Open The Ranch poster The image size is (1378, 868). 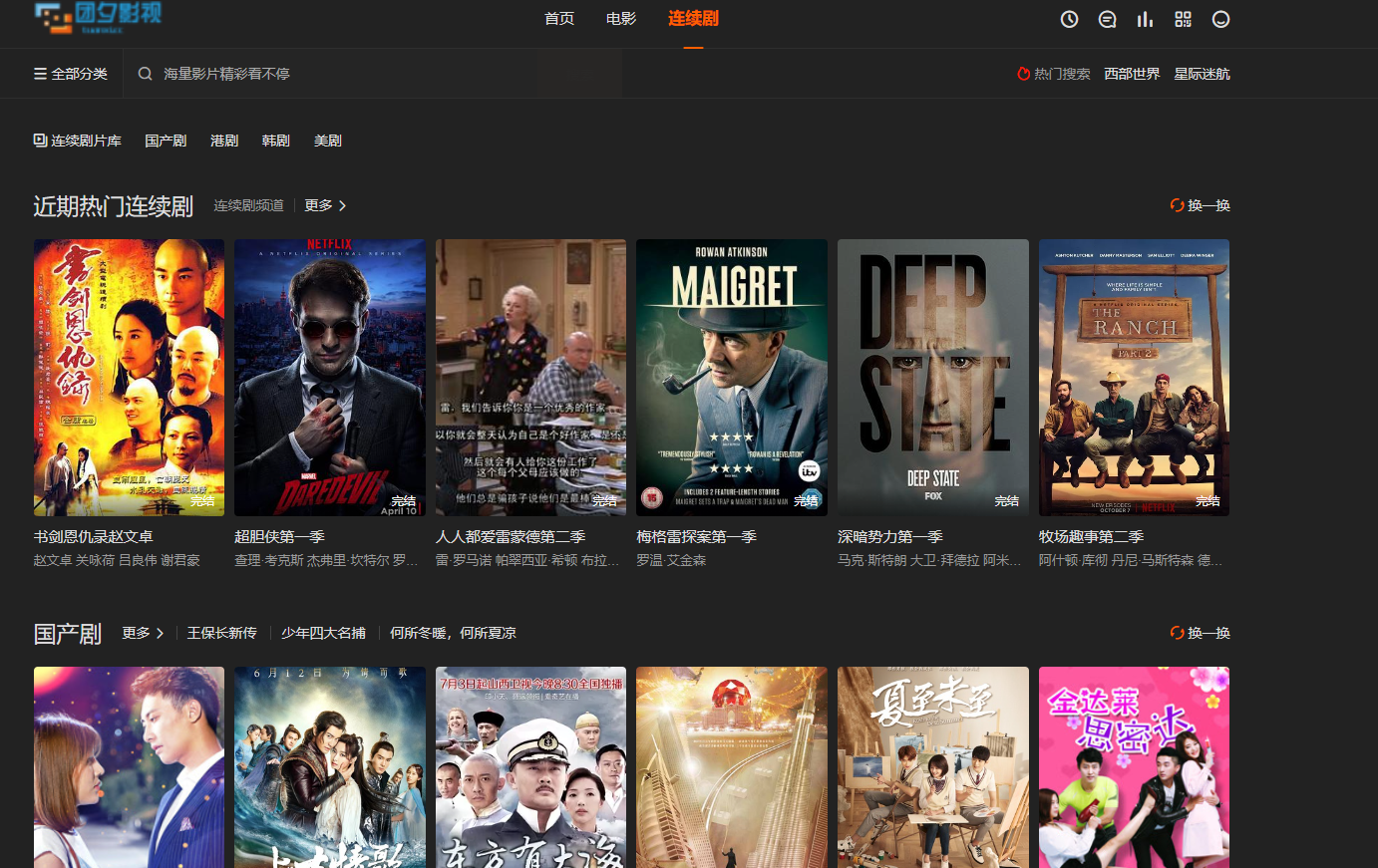pos(1134,378)
